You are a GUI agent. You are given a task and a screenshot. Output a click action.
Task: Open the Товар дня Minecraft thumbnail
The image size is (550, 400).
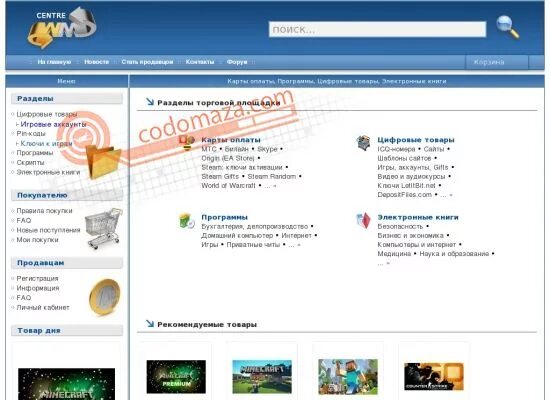tap(66, 384)
